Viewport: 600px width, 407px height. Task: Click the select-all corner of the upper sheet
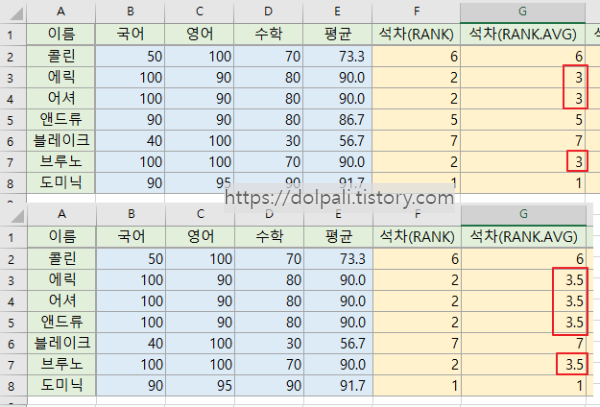13,12
